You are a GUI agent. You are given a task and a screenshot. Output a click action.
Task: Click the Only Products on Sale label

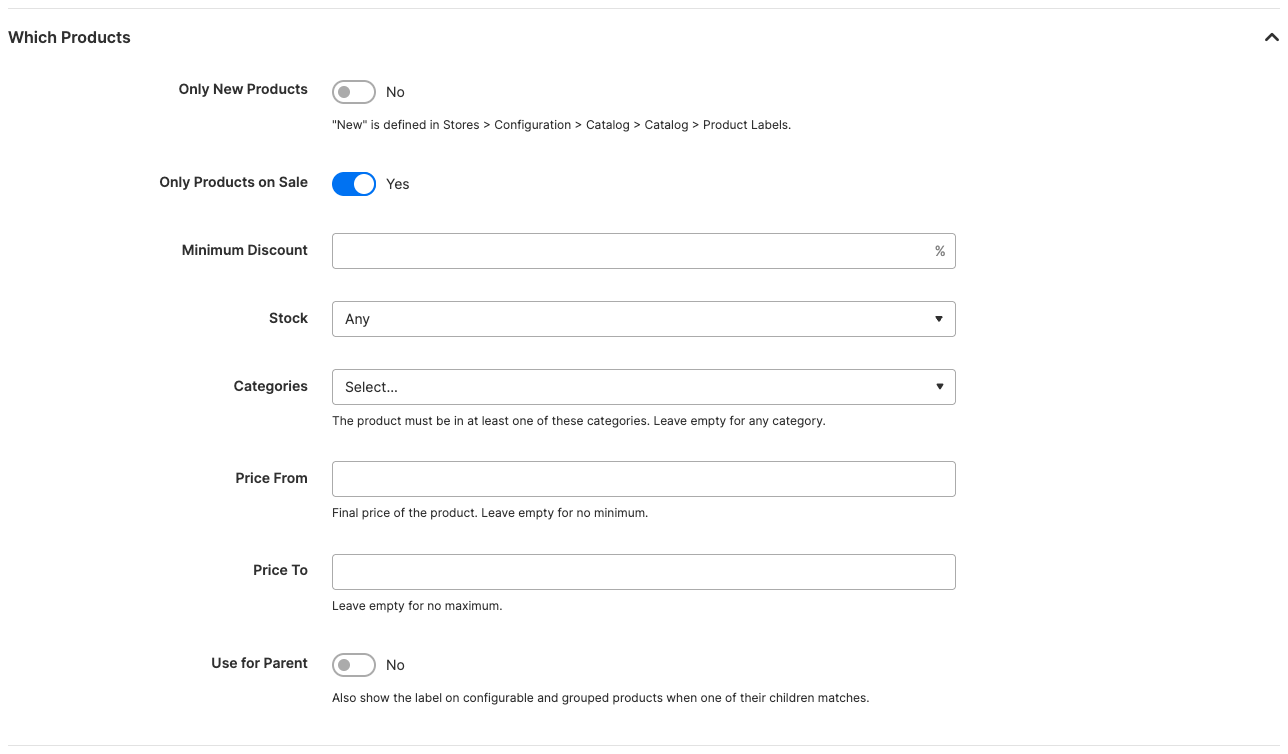point(234,182)
